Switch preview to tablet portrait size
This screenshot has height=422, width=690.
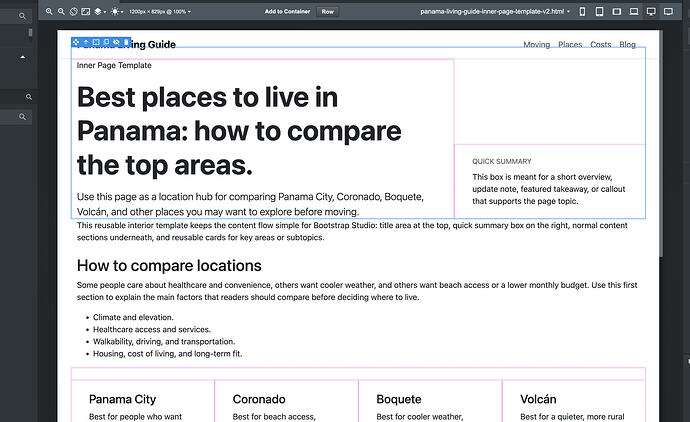(599, 11)
